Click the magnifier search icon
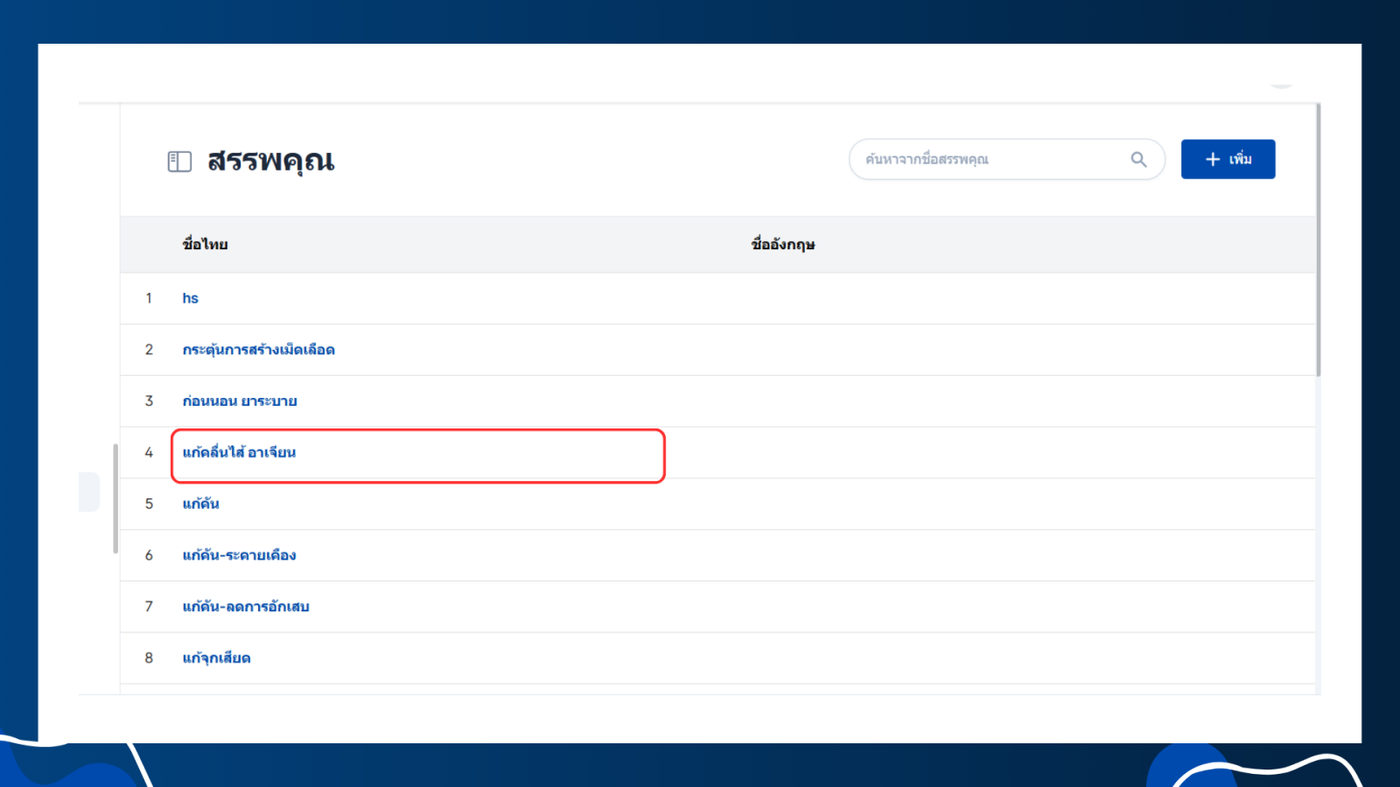 coord(1138,160)
